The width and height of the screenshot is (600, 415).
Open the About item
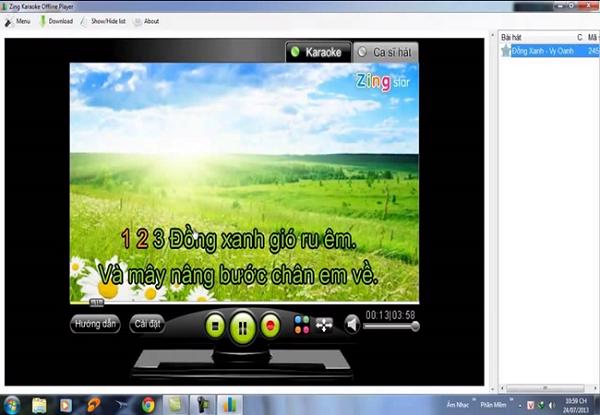146,21
